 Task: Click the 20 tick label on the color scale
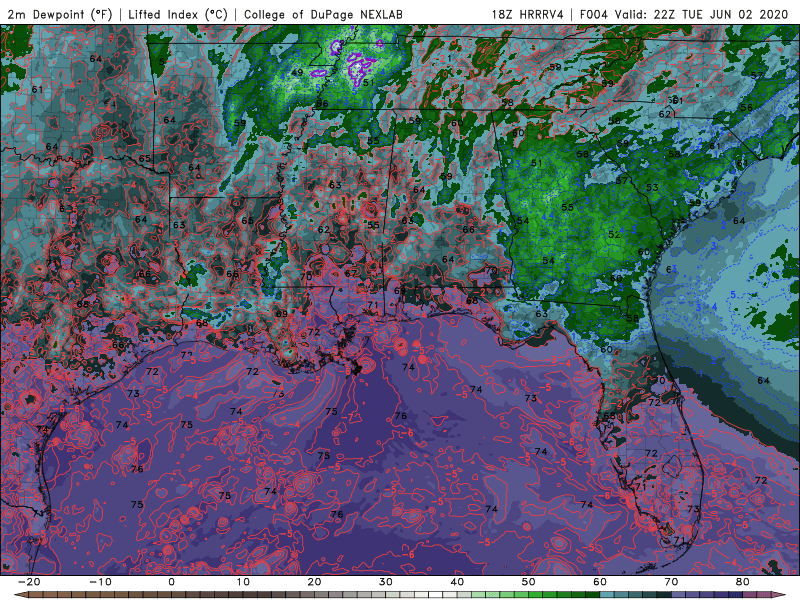pos(314,582)
